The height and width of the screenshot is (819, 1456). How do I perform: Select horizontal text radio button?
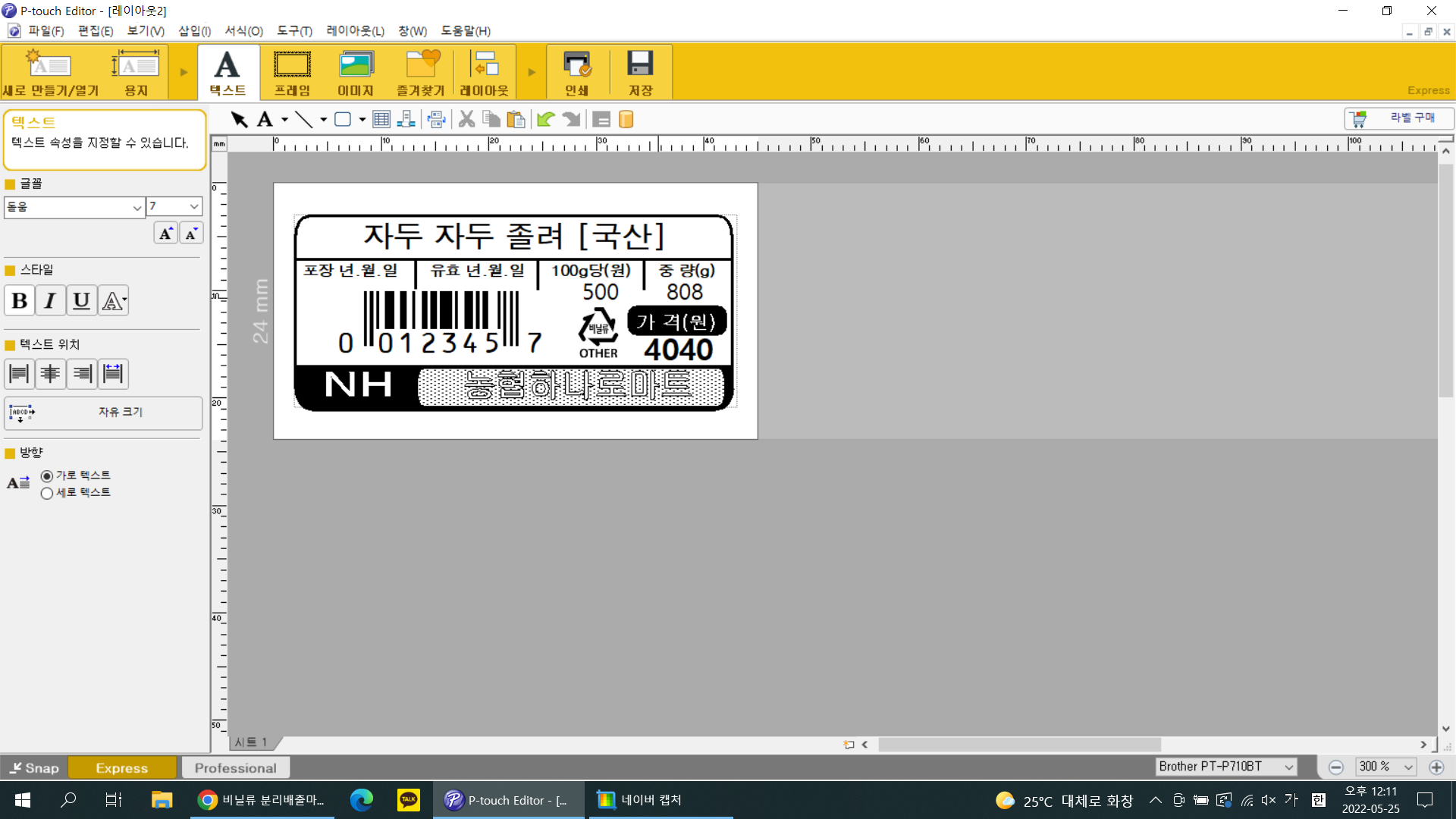click(47, 476)
